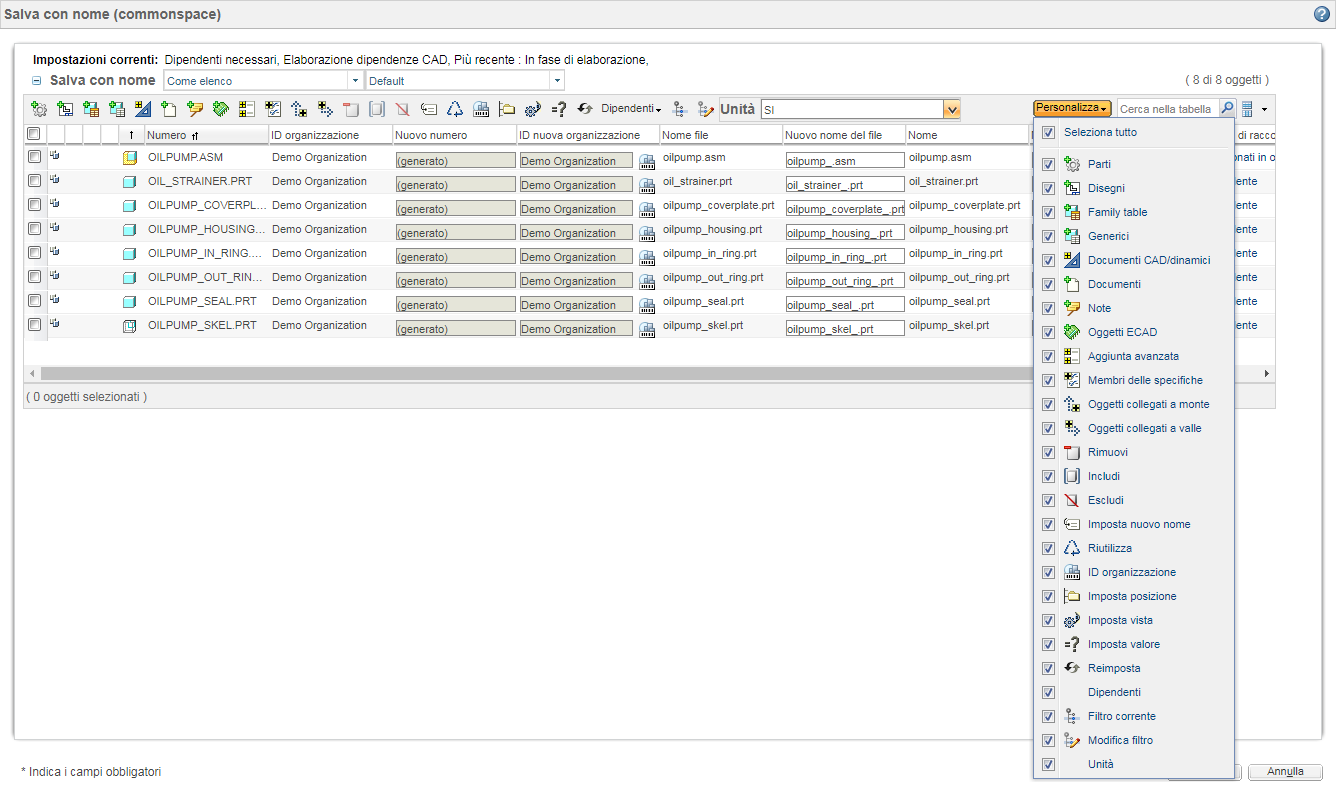Image resolution: width=1336 pixels, height=801 pixels.
Task: Click the Oggetti collegati a monte toolbar icon
Action: 299,109
